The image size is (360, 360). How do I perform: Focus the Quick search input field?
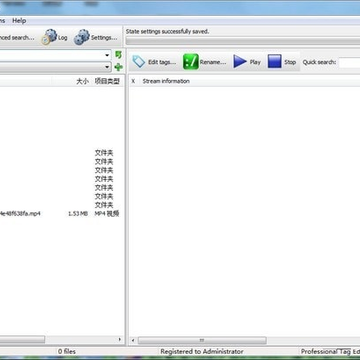click(x=349, y=62)
